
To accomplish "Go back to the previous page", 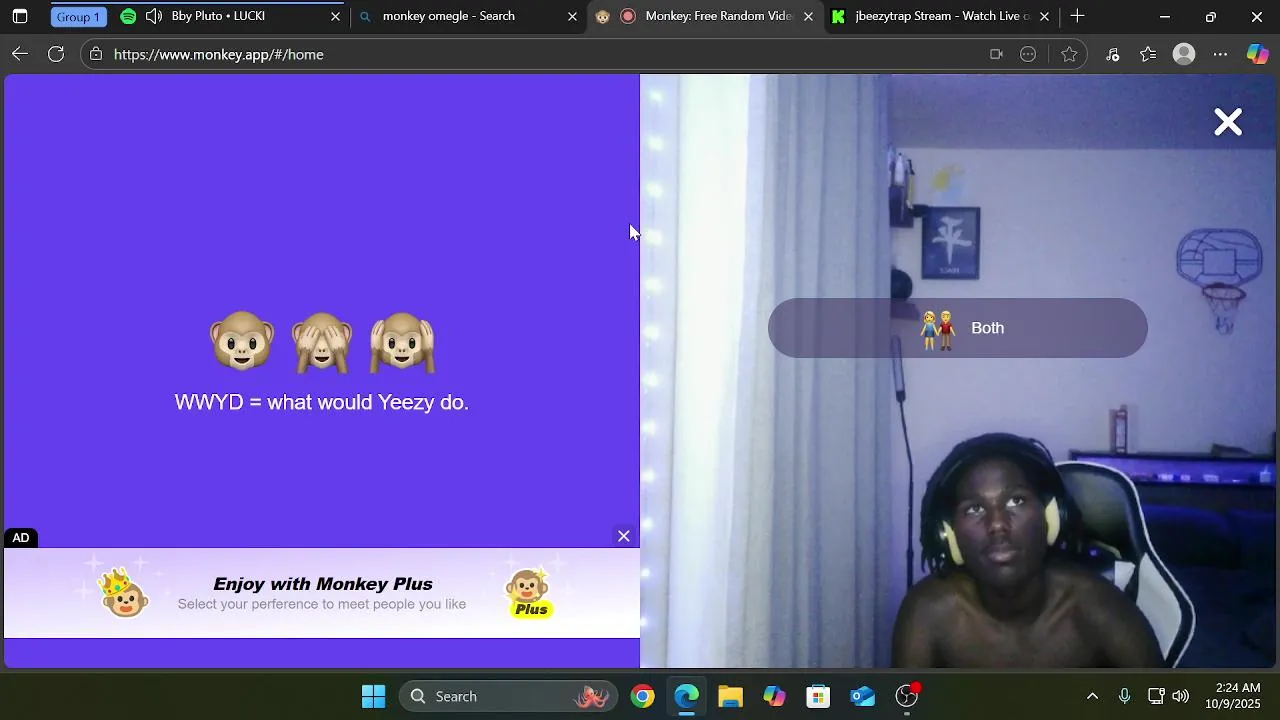I will (x=20, y=55).
